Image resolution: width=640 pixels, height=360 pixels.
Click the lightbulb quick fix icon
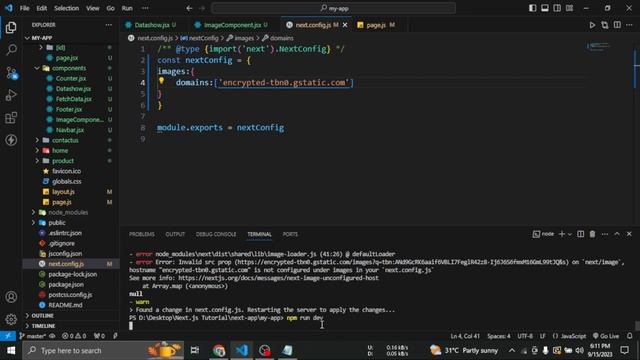tap(161, 81)
